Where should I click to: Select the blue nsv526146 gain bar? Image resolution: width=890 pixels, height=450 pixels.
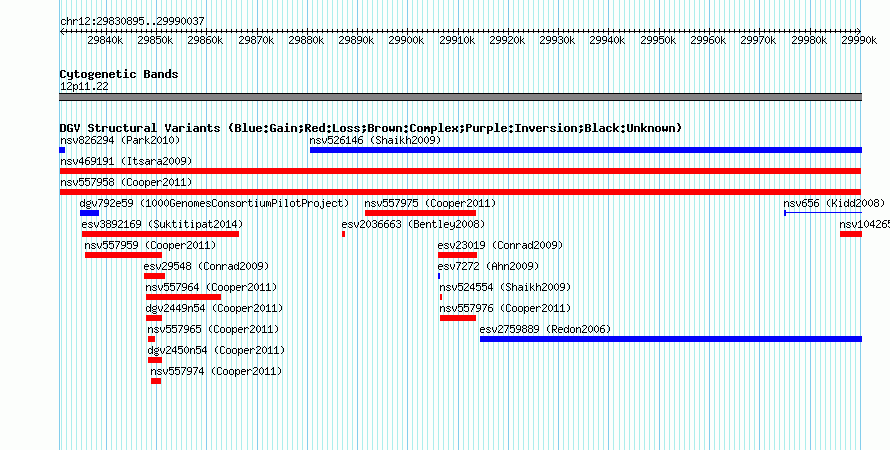click(586, 150)
